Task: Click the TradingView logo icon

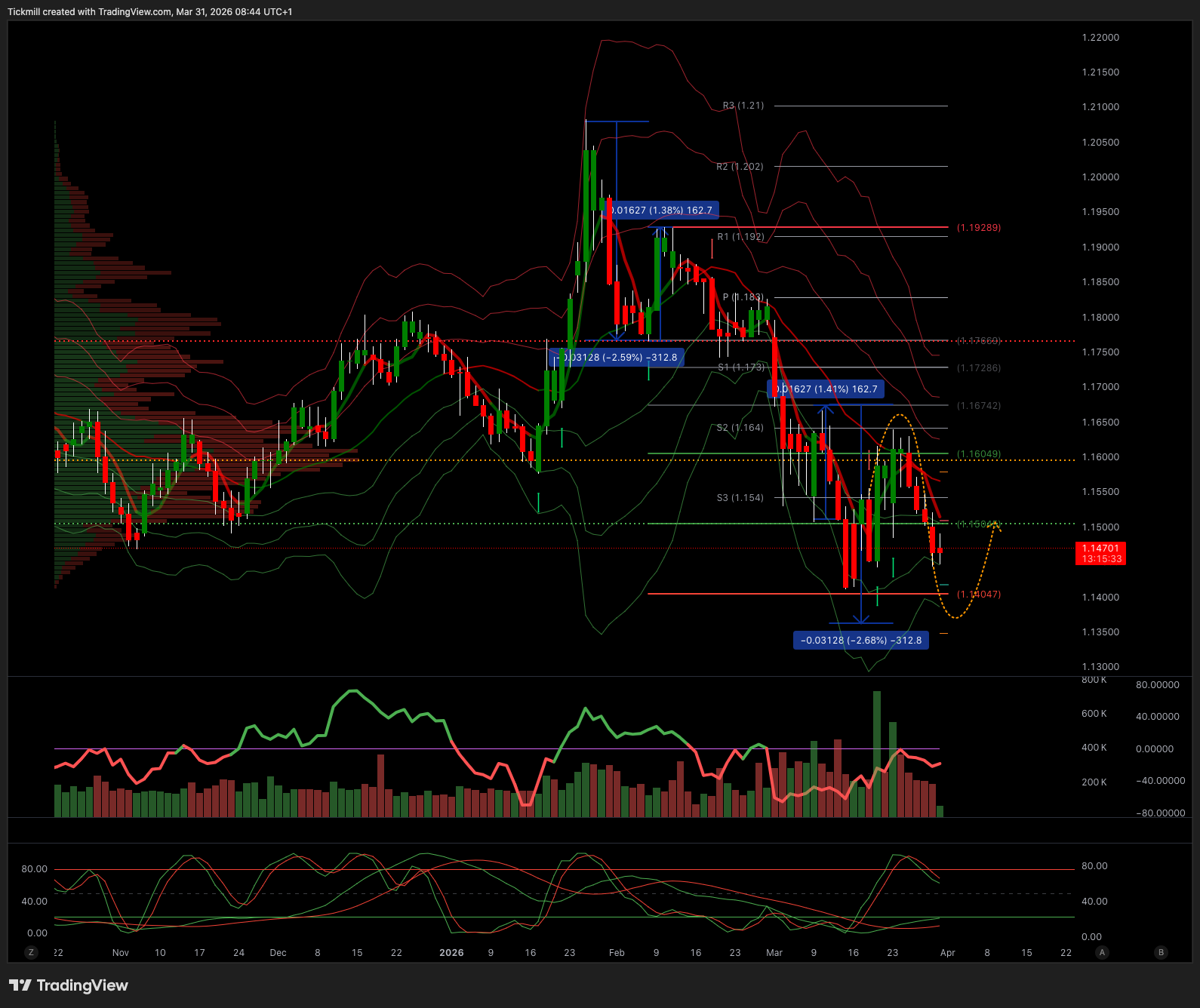Action: tap(20, 985)
